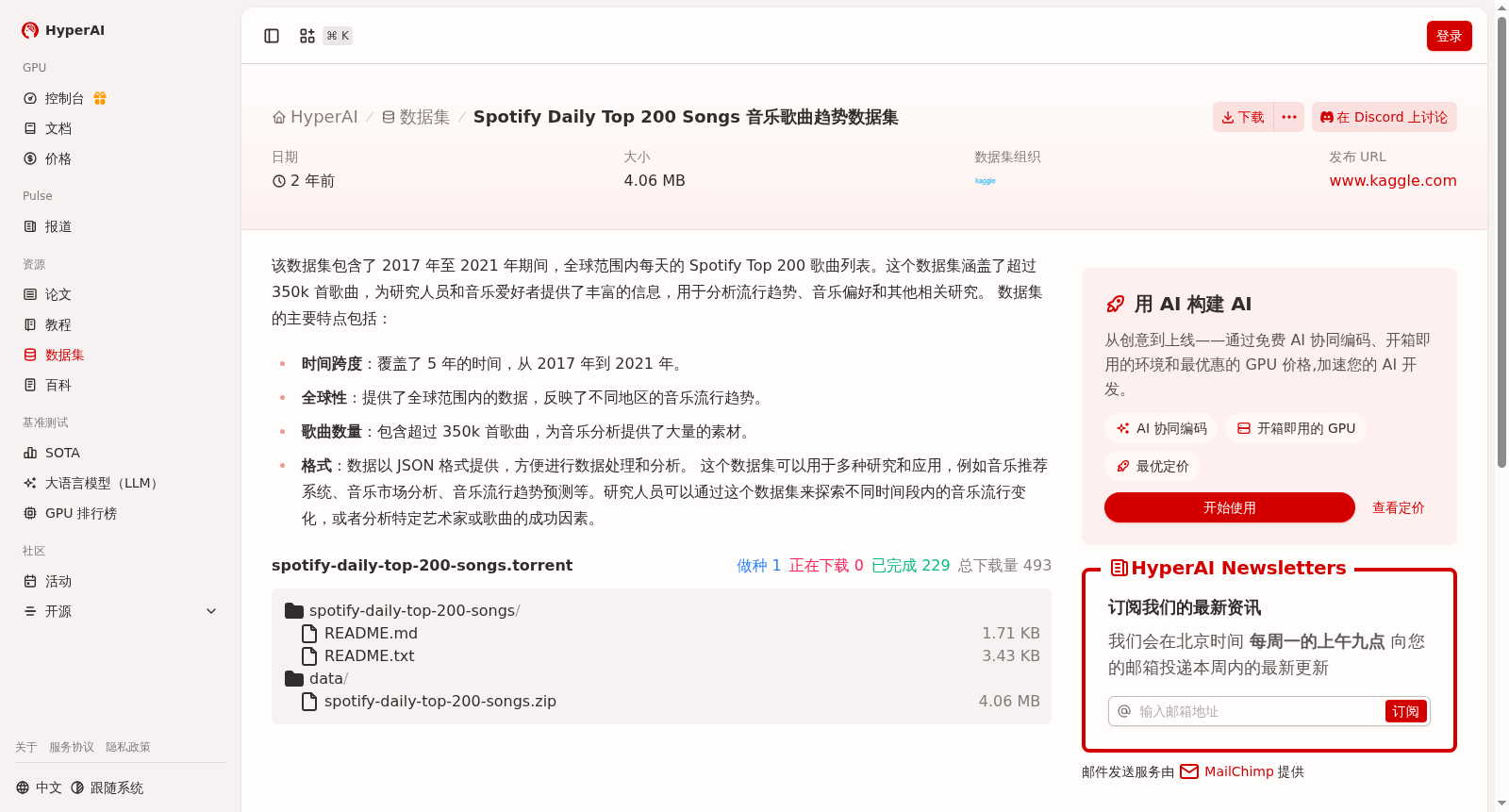Click the 开始使用 button

coord(1230,507)
